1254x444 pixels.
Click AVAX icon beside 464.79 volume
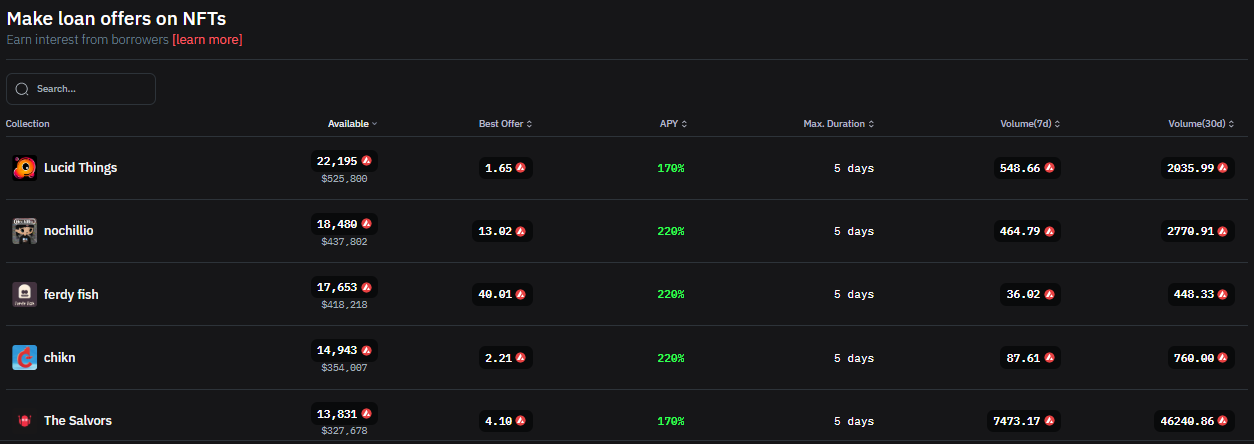[x=1050, y=231]
